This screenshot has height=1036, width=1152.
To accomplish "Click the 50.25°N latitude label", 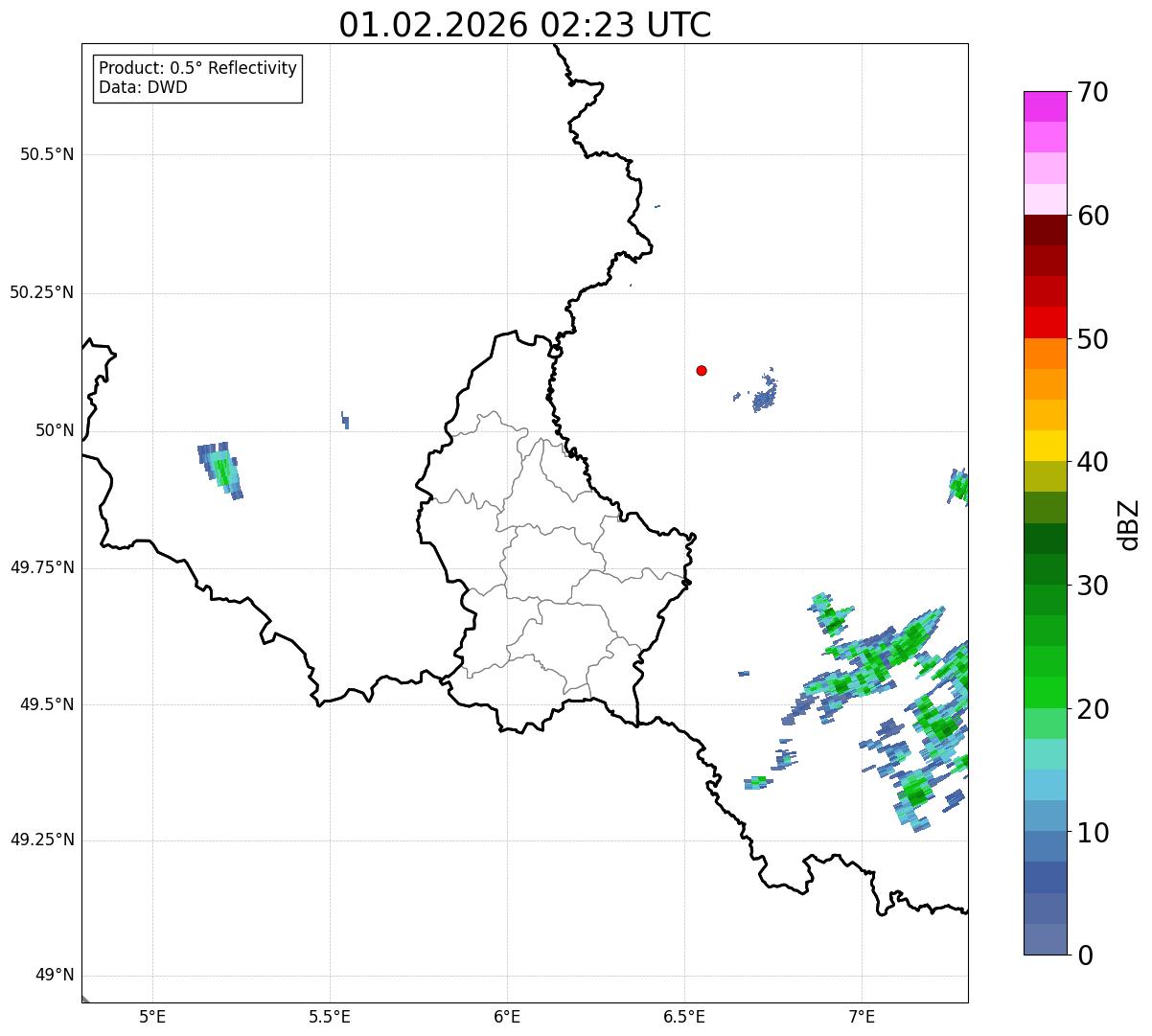I will coord(41,292).
